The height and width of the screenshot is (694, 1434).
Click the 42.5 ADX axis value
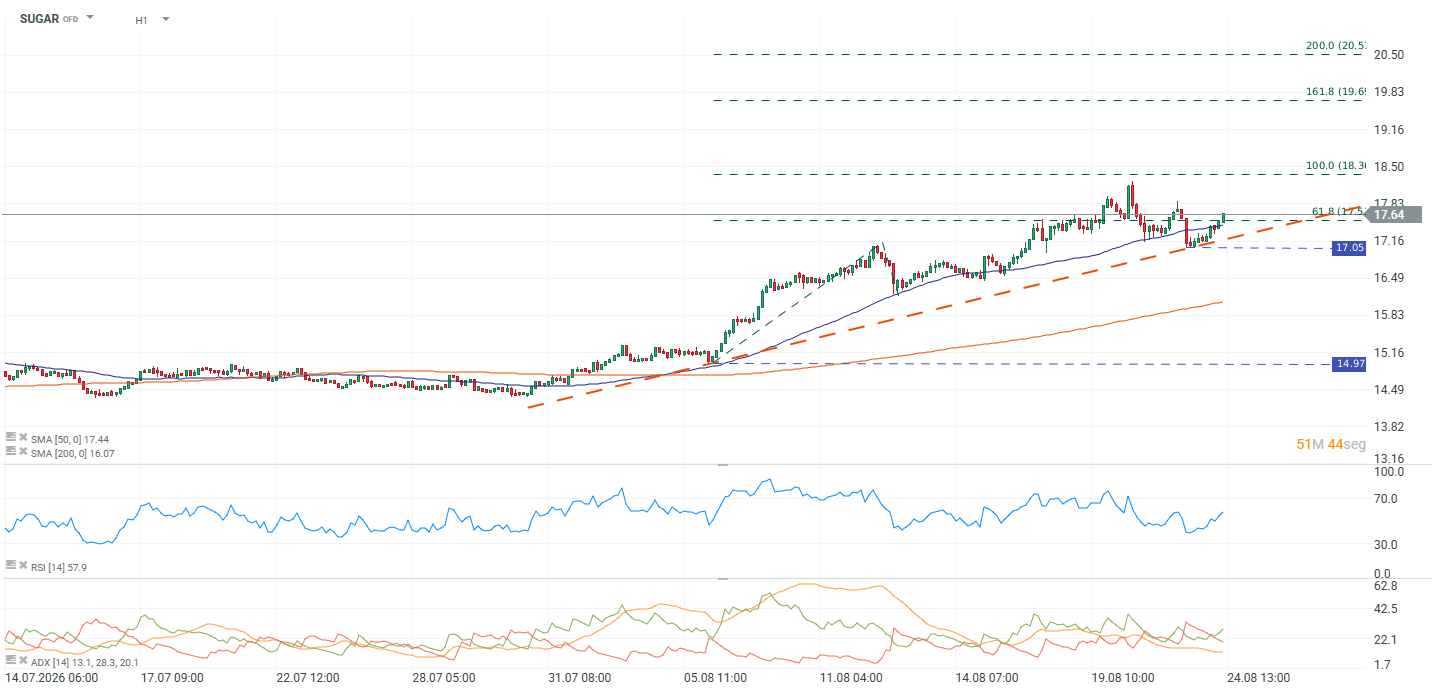coord(1386,609)
